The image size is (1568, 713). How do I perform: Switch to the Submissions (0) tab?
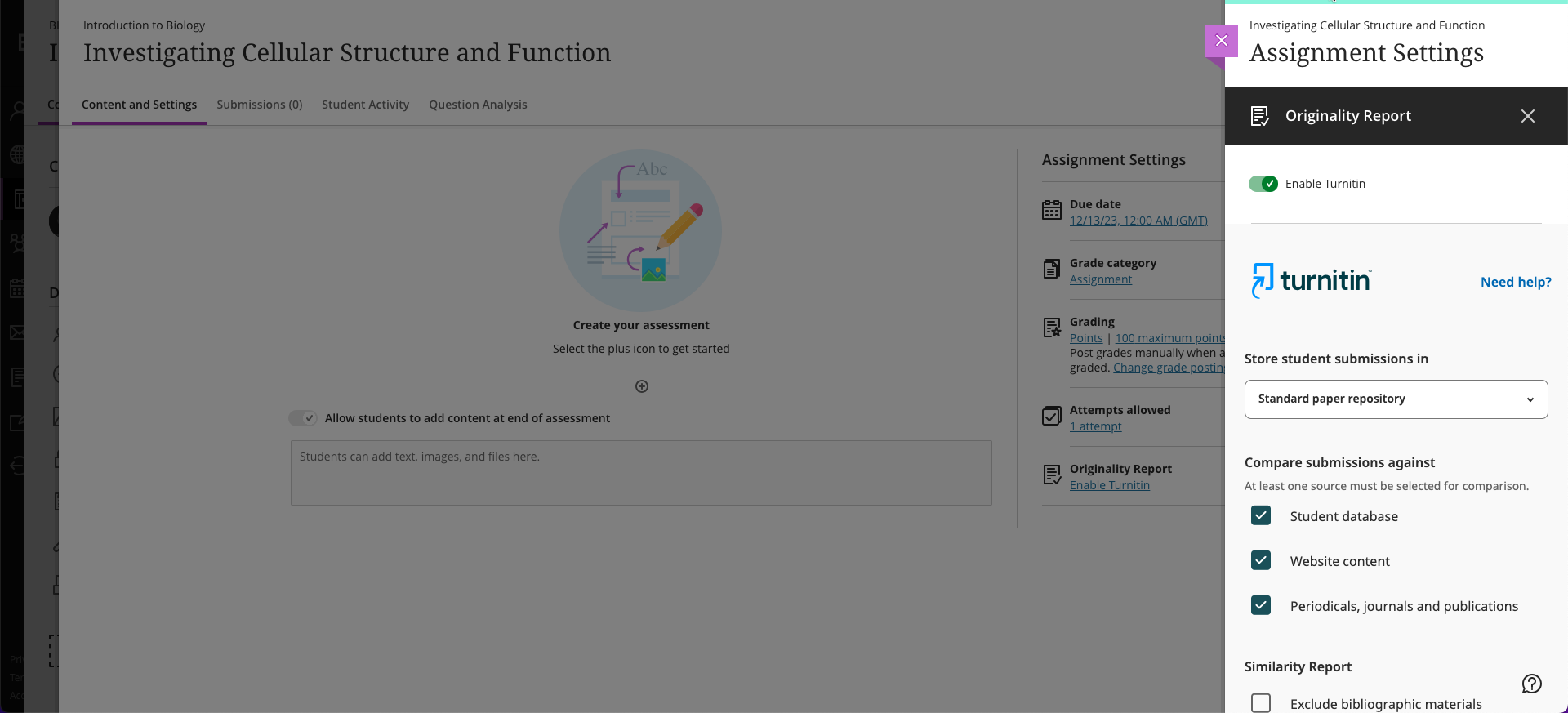tap(260, 105)
